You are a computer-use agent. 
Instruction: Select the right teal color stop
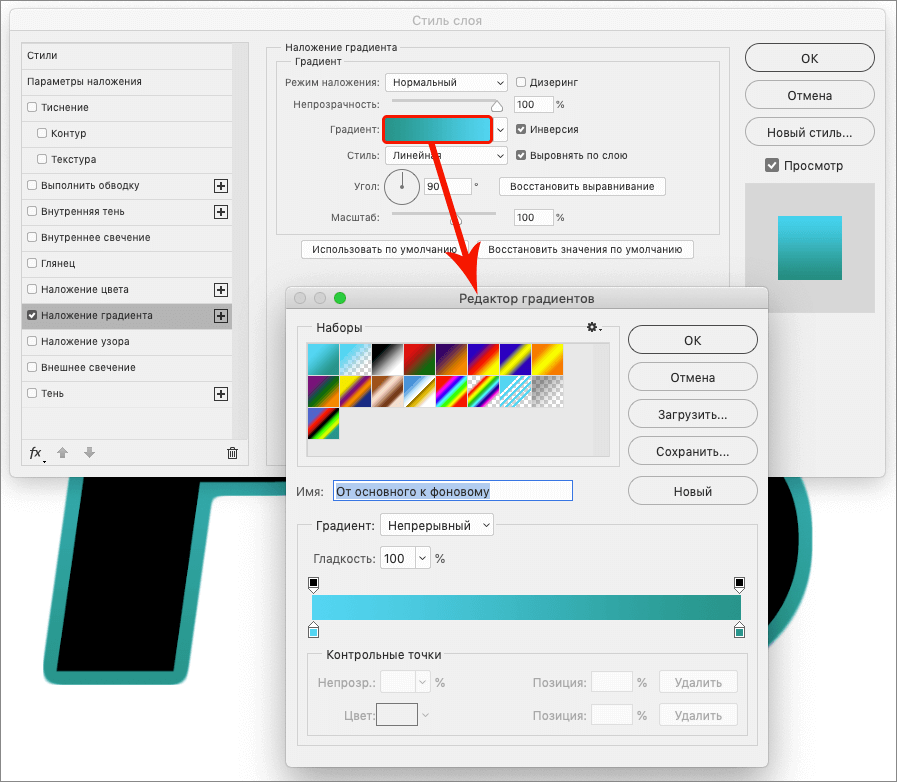pos(739,630)
